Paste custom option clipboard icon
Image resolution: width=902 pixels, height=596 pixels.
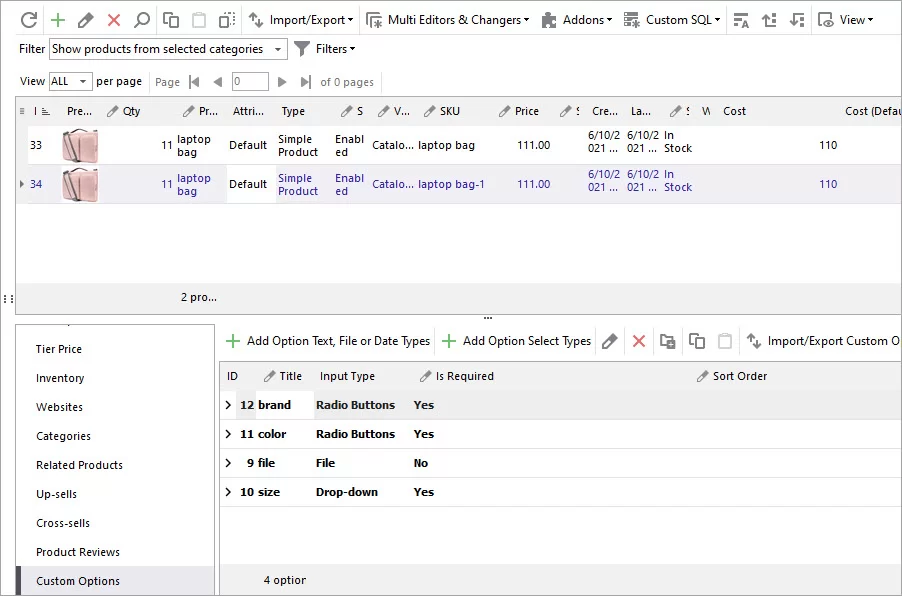(725, 341)
